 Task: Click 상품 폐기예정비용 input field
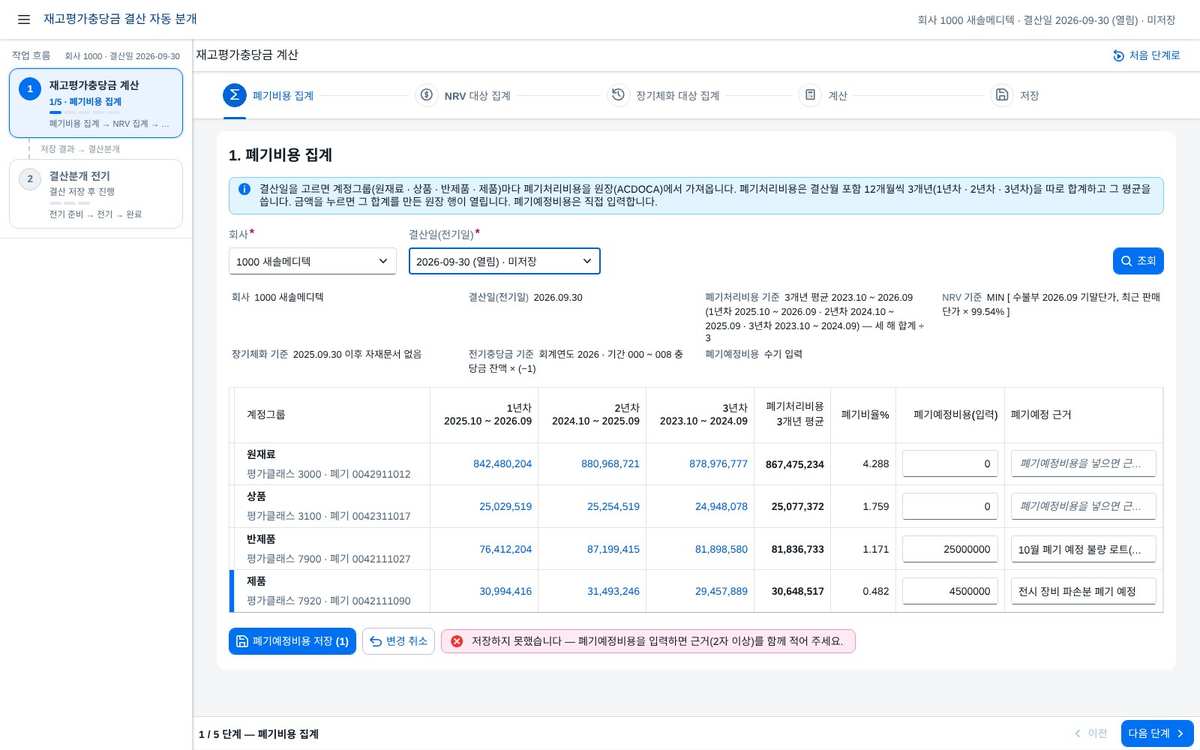(x=950, y=507)
